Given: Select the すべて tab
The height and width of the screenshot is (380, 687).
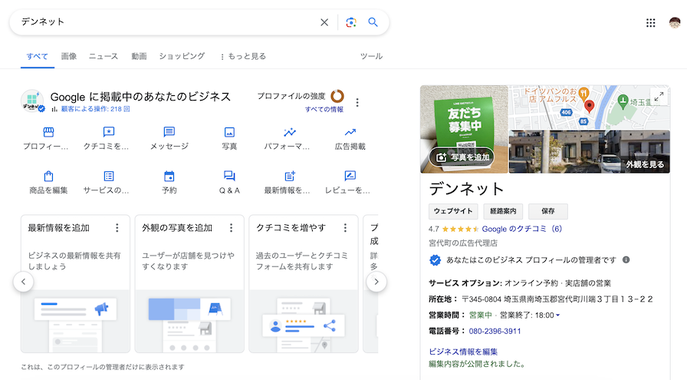Looking at the screenshot, I should (37, 57).
